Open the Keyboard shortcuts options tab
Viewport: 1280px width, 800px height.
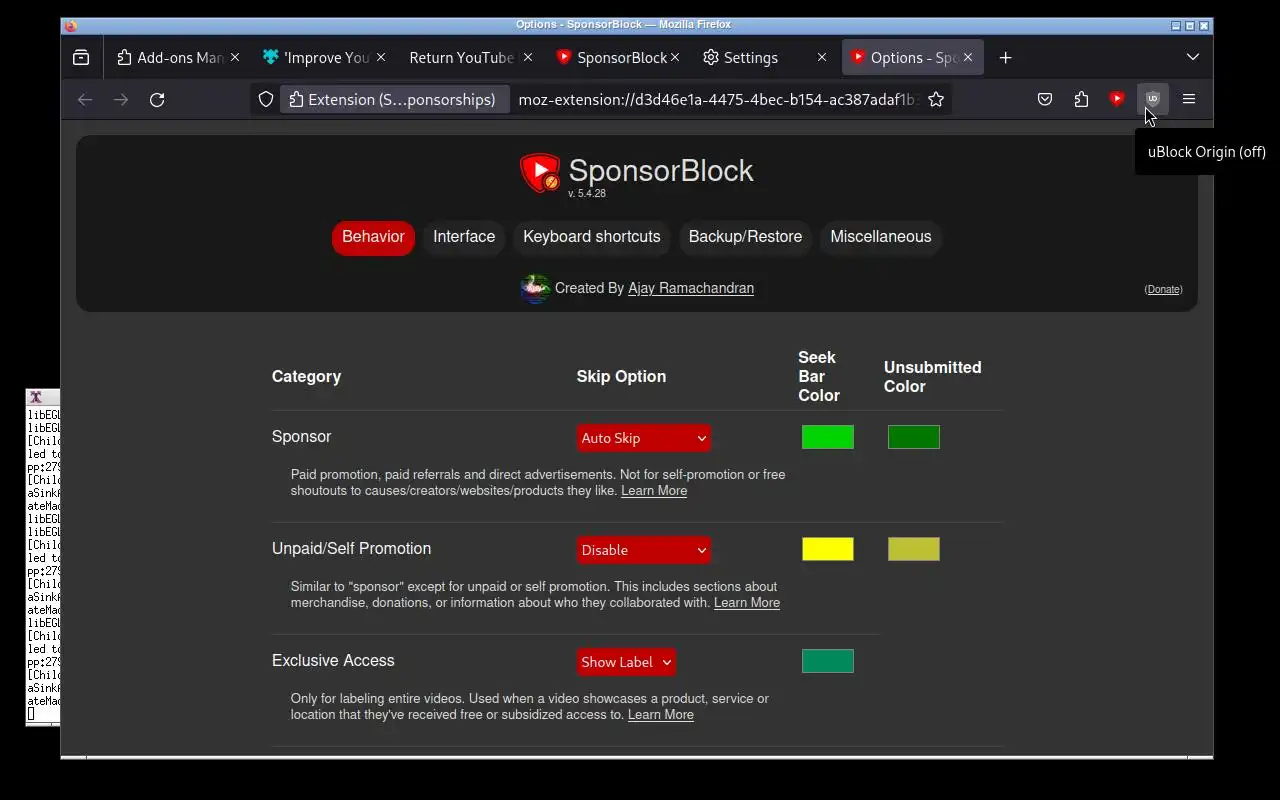(592, 237)
